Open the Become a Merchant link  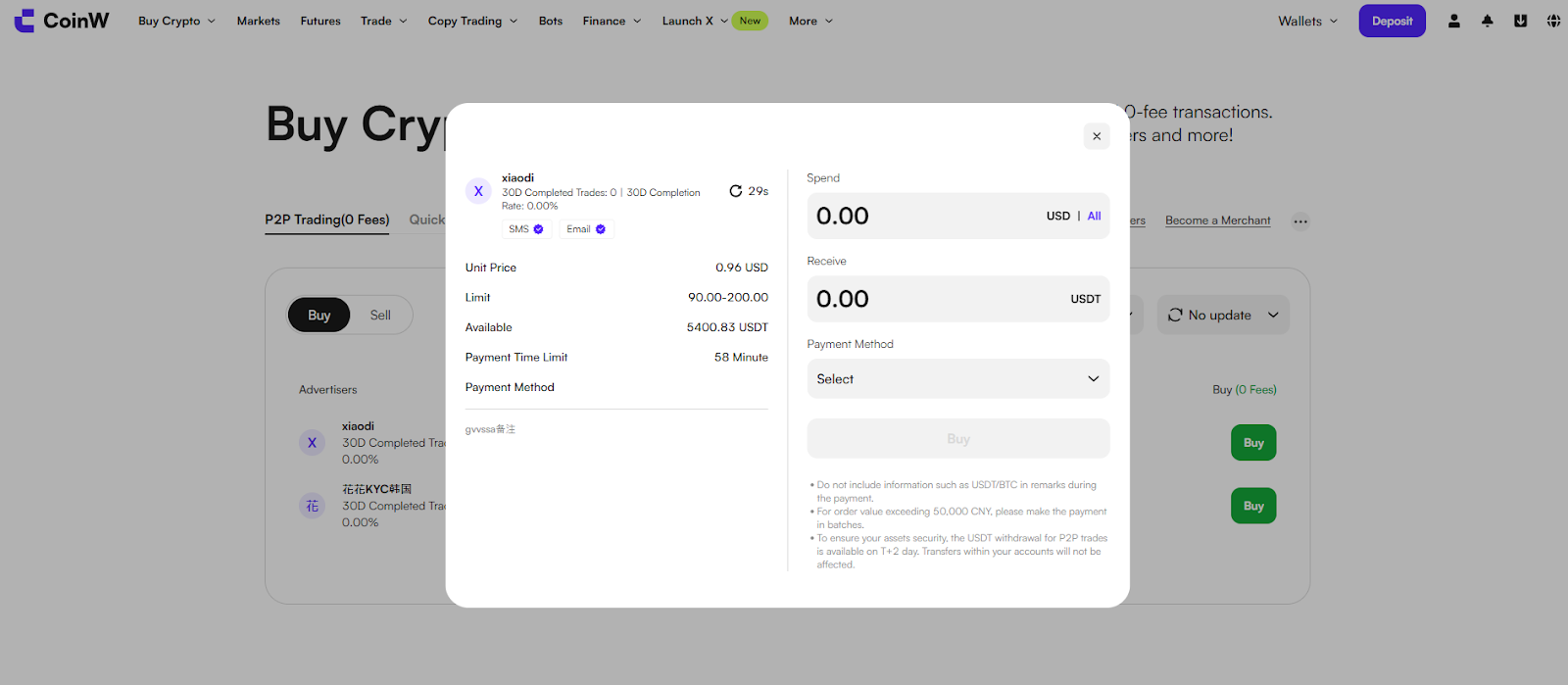[1218, 220]
